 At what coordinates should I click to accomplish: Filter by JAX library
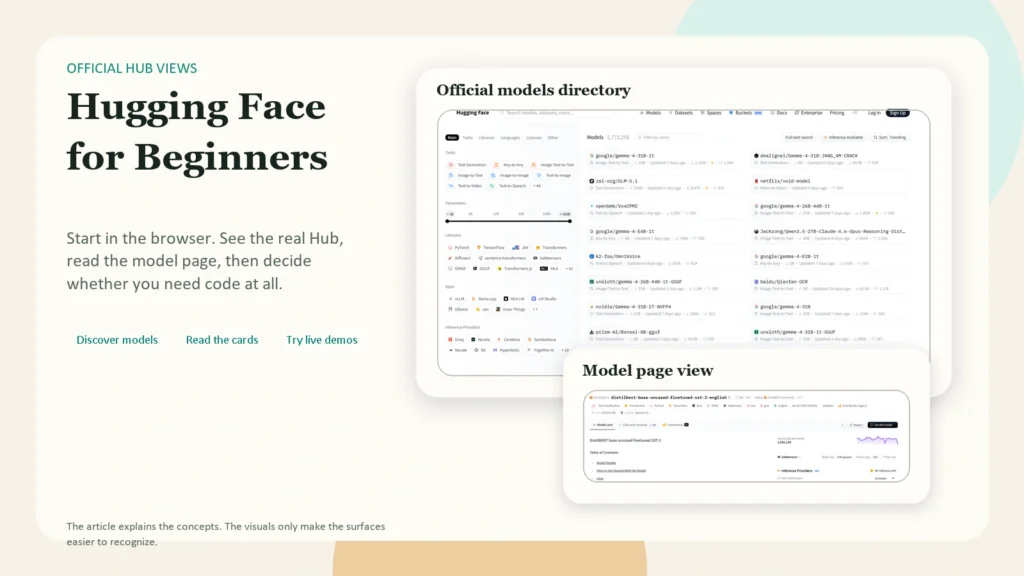click(x=520, y=248)
